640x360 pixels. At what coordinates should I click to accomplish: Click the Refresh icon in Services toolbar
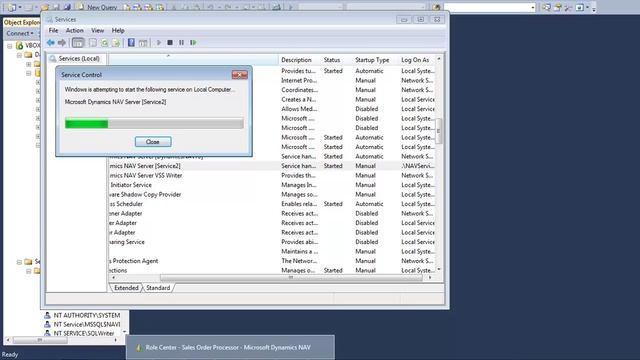click(104, 42)
